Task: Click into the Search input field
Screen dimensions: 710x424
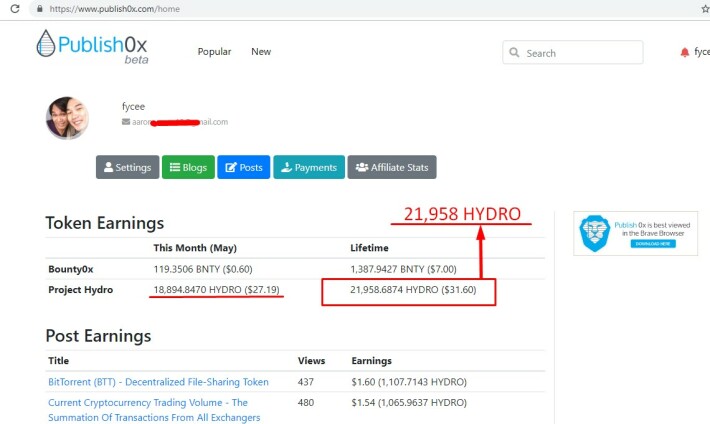Action: [x=572, y=53]
